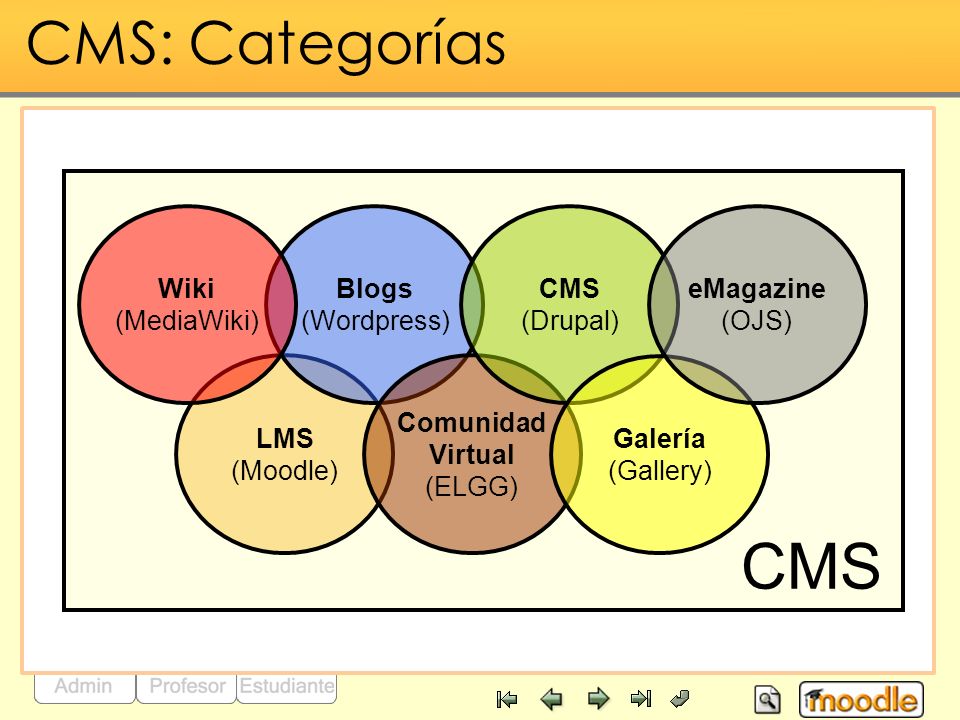The width and height of the screenshot is (960, 720).
Task: Click the "(Moodle)" text in the LMS circle
Action: pyautogui.click(x=285, y=471)
